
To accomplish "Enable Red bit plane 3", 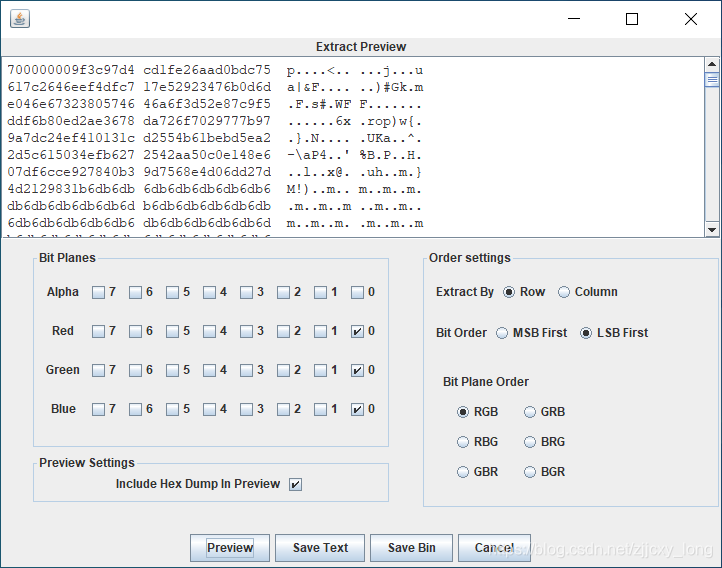I will pos(246,331).
